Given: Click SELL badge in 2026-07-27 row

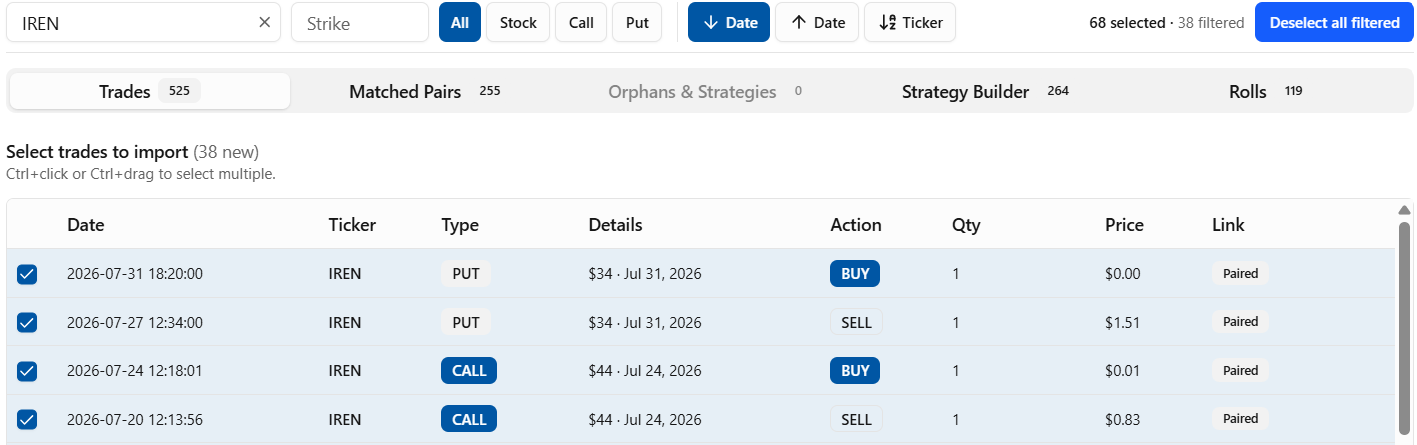Looking at the screenshot, I should [856, 322].
